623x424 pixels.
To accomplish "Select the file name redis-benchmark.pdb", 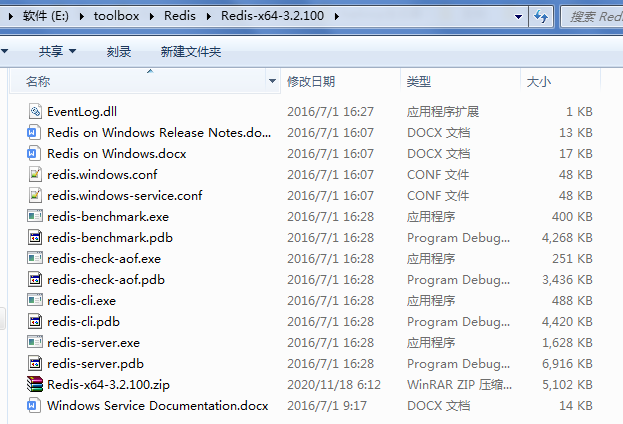I will tap(110, 238).
